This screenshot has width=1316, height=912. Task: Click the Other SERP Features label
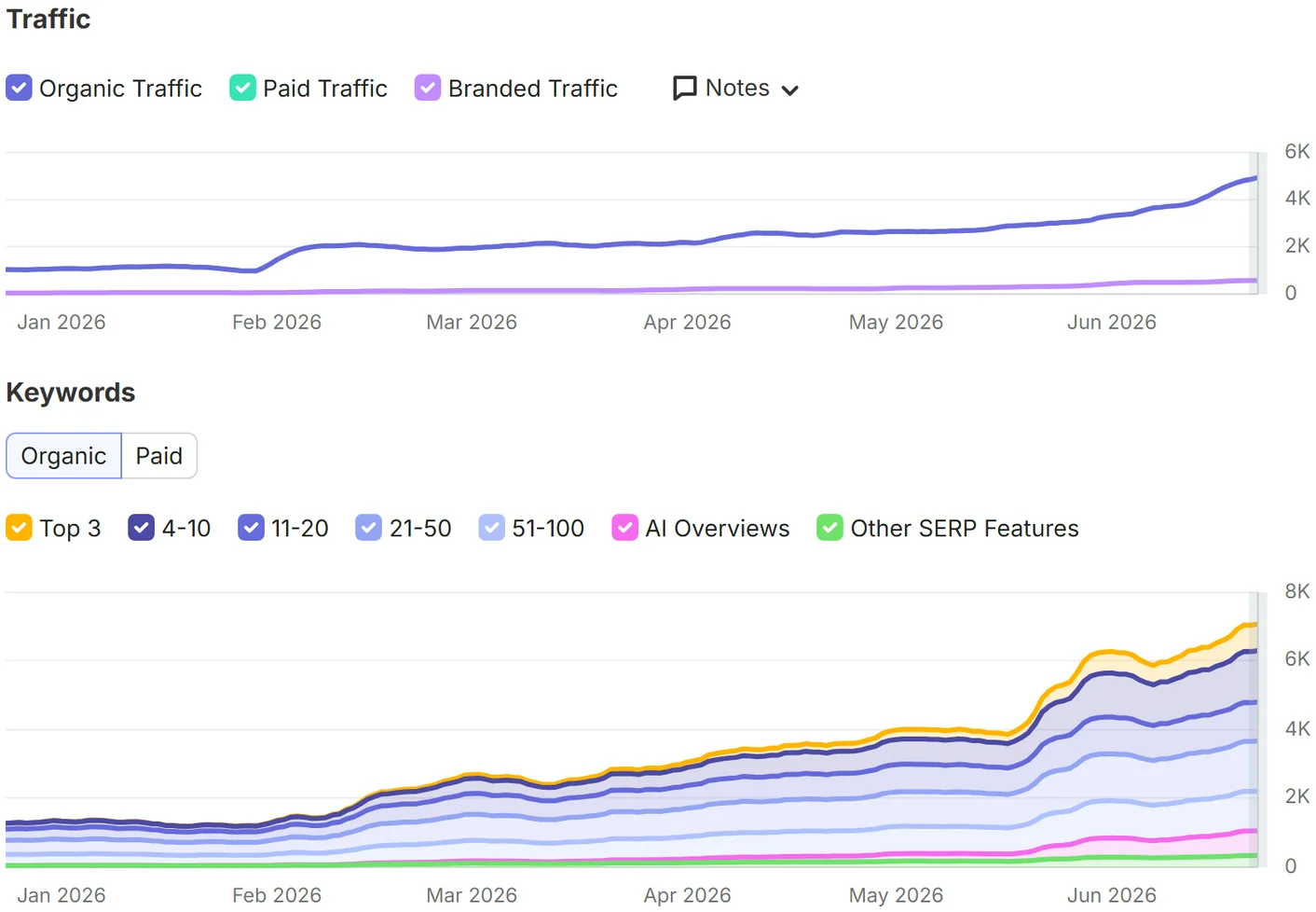coord(965,529)
